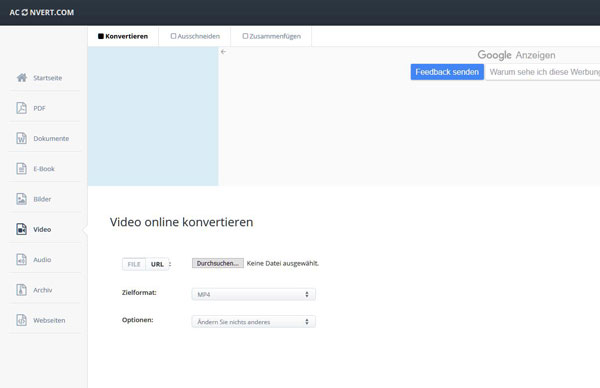Click the ACONVERT.COM logo
The image size is (600, 388).
[42, 12]
